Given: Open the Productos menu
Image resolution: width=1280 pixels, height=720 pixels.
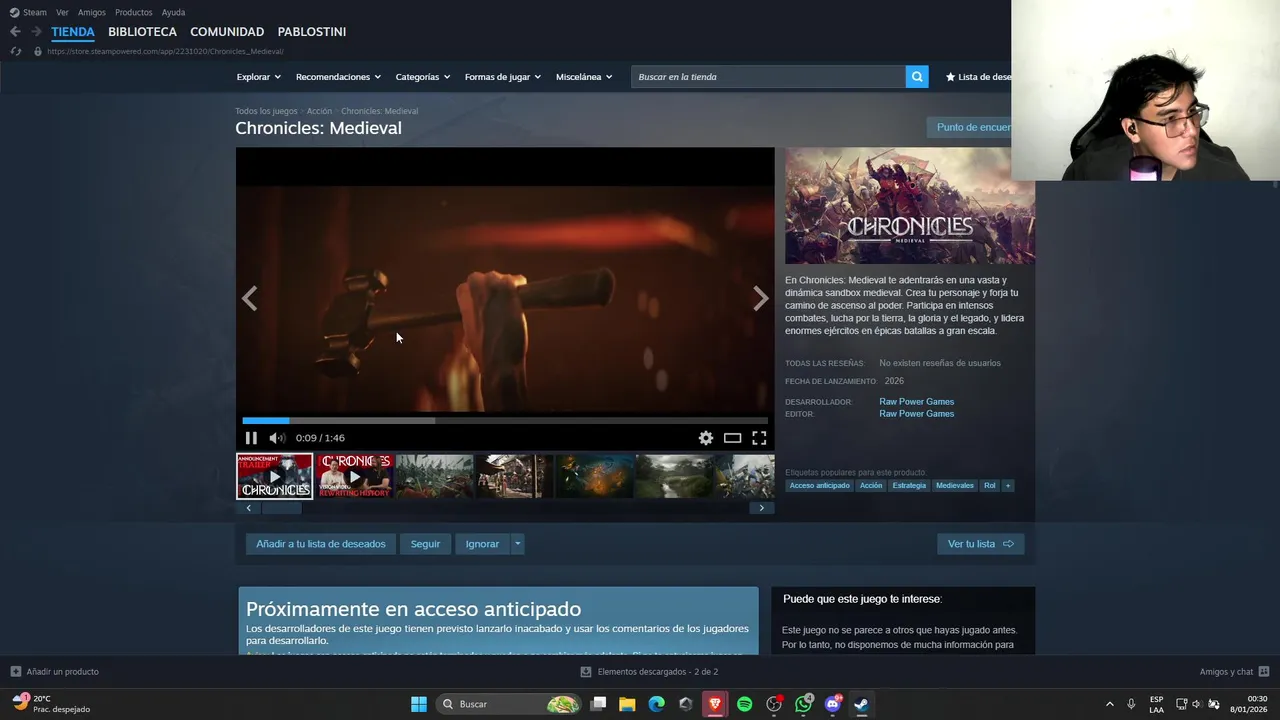Looking at the screenshot, I should pyautogui.click(x=134, y=12).
